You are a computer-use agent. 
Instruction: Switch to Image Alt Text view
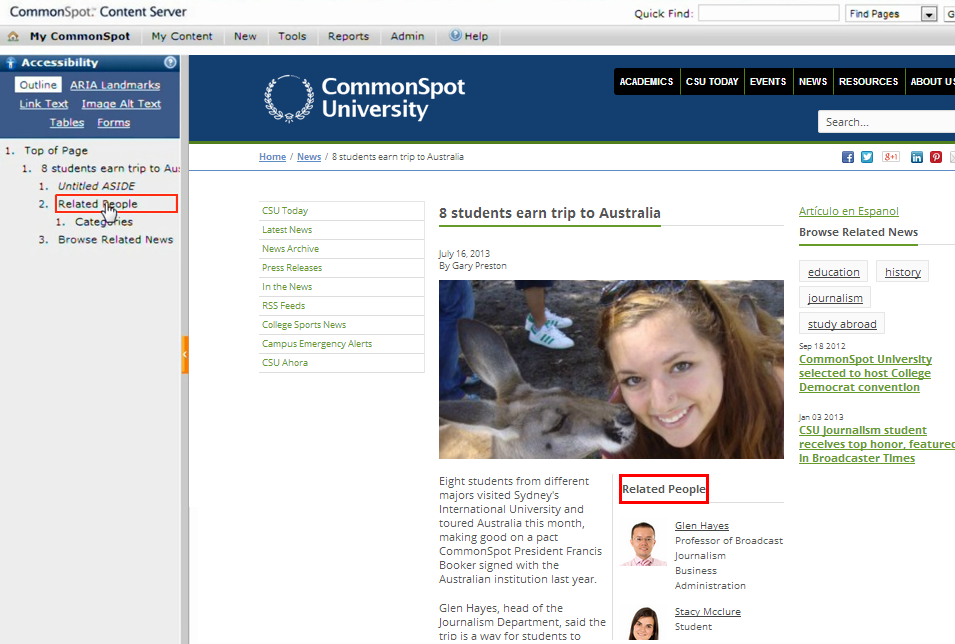[x=121, y=104]
